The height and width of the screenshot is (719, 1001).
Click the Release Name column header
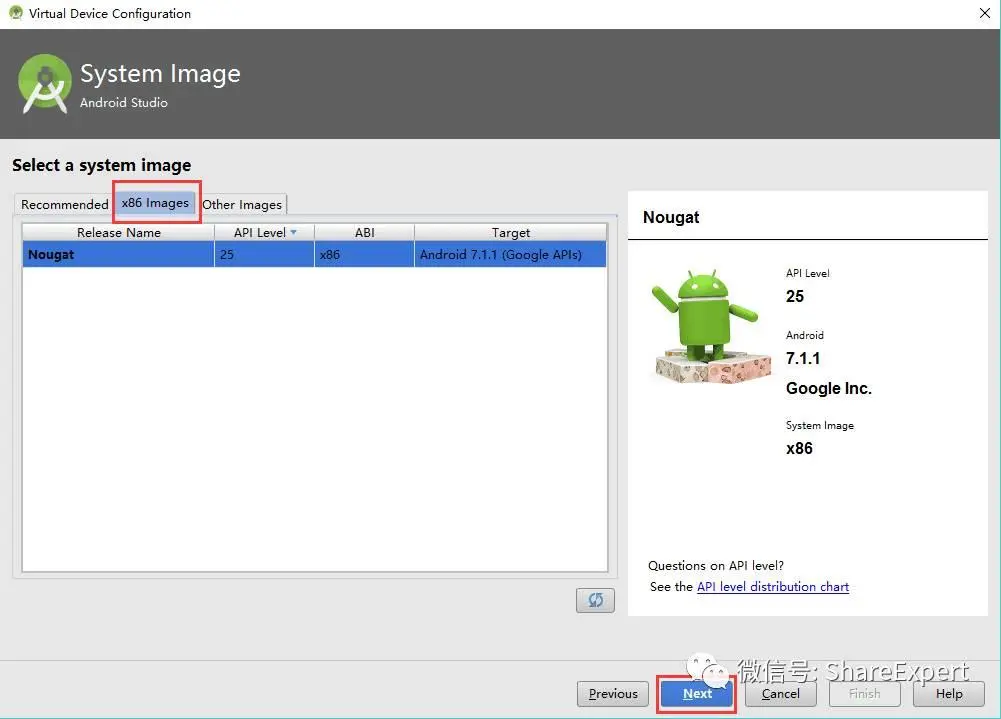pos(119,232)
